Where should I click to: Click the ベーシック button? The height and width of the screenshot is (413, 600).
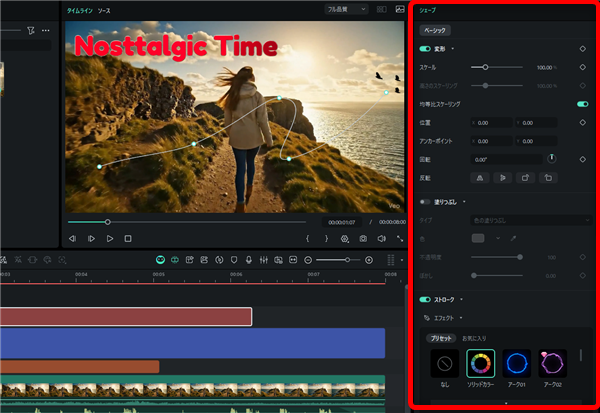(435, 30)
